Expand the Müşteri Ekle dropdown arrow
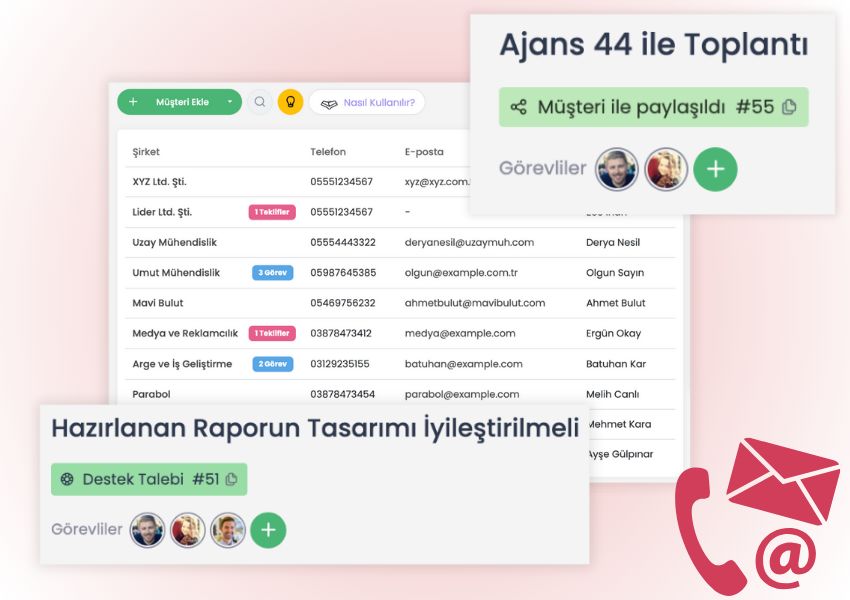Screen dimensions: 850x600 228,102
